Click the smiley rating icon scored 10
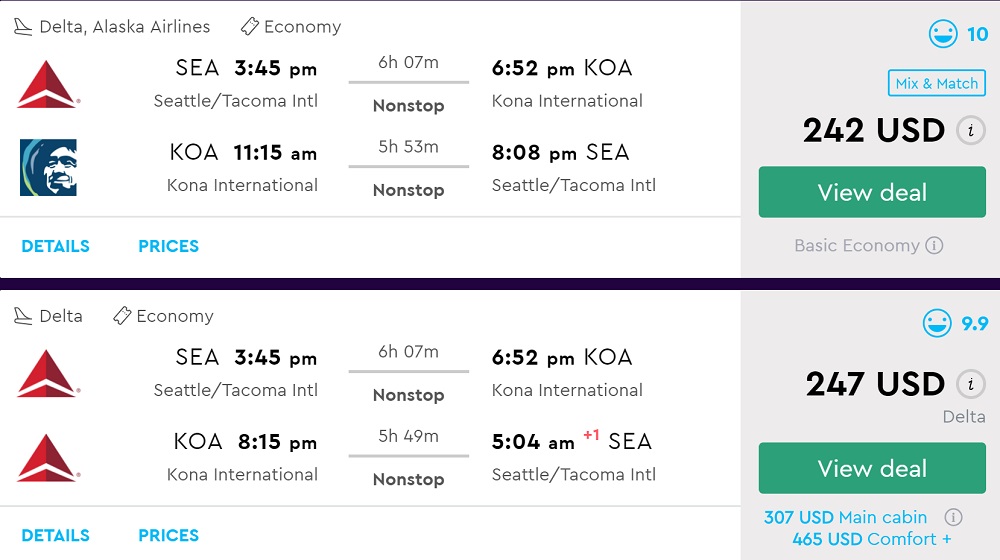 pos(942,35)
